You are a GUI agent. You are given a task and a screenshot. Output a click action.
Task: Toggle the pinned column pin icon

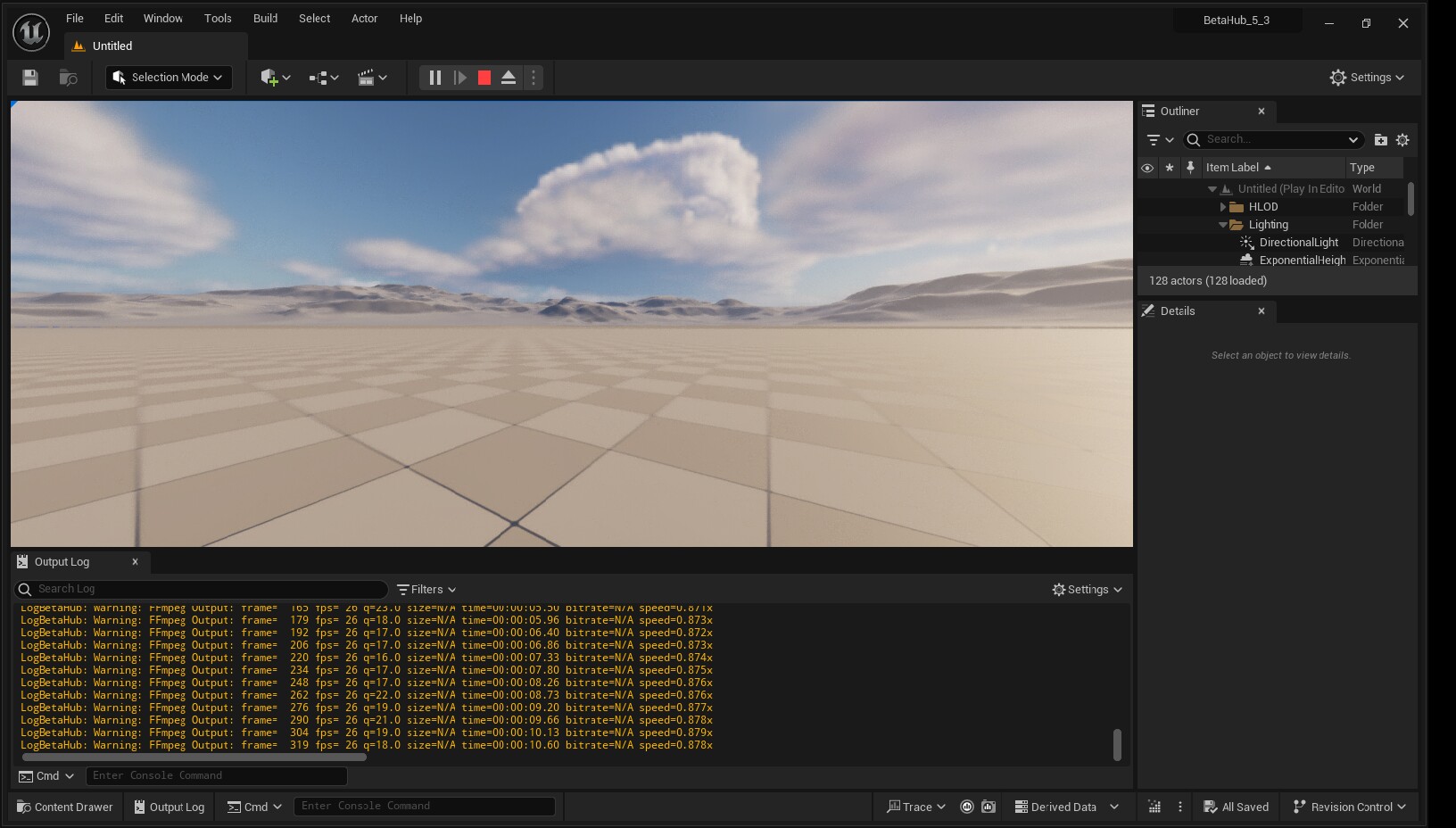[1190, 168]
